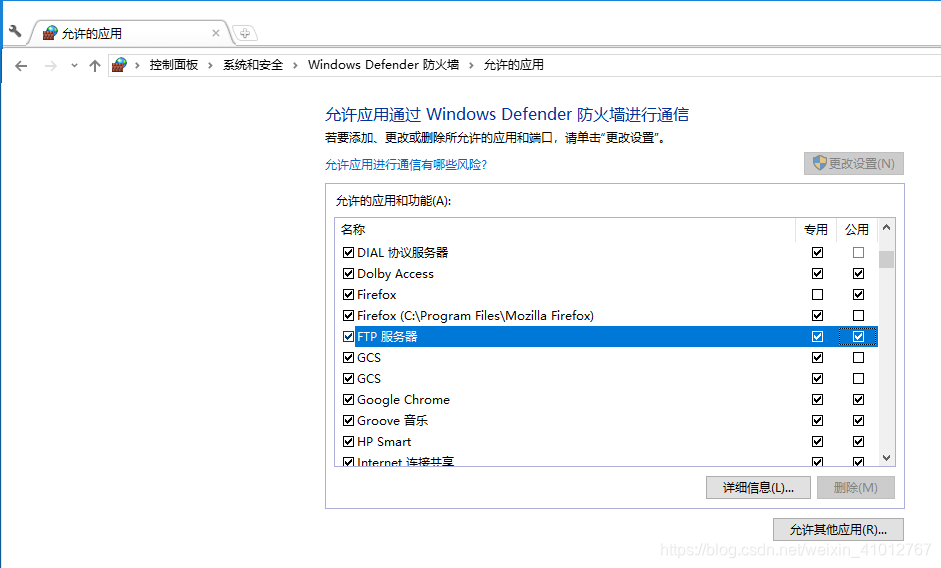Uncheck 公用 for Google Chrome
This screenshot has height=568, width=941.
[x=858, y=399]
